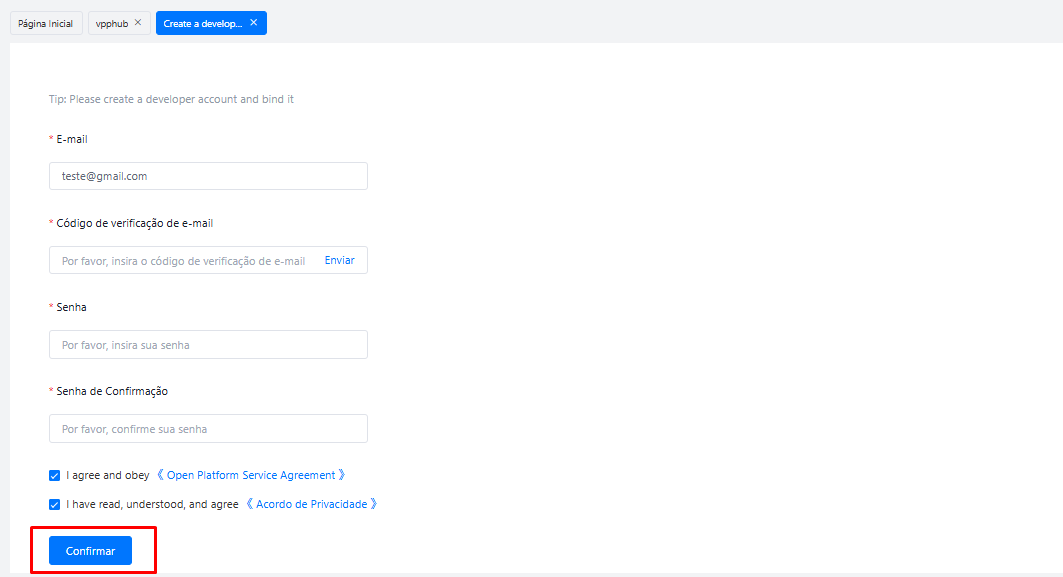Click the E-mail field containing teste@gmail.com
Image resolution: width=1063 pixels, height=577 pixels.
(x=208, y=176)
